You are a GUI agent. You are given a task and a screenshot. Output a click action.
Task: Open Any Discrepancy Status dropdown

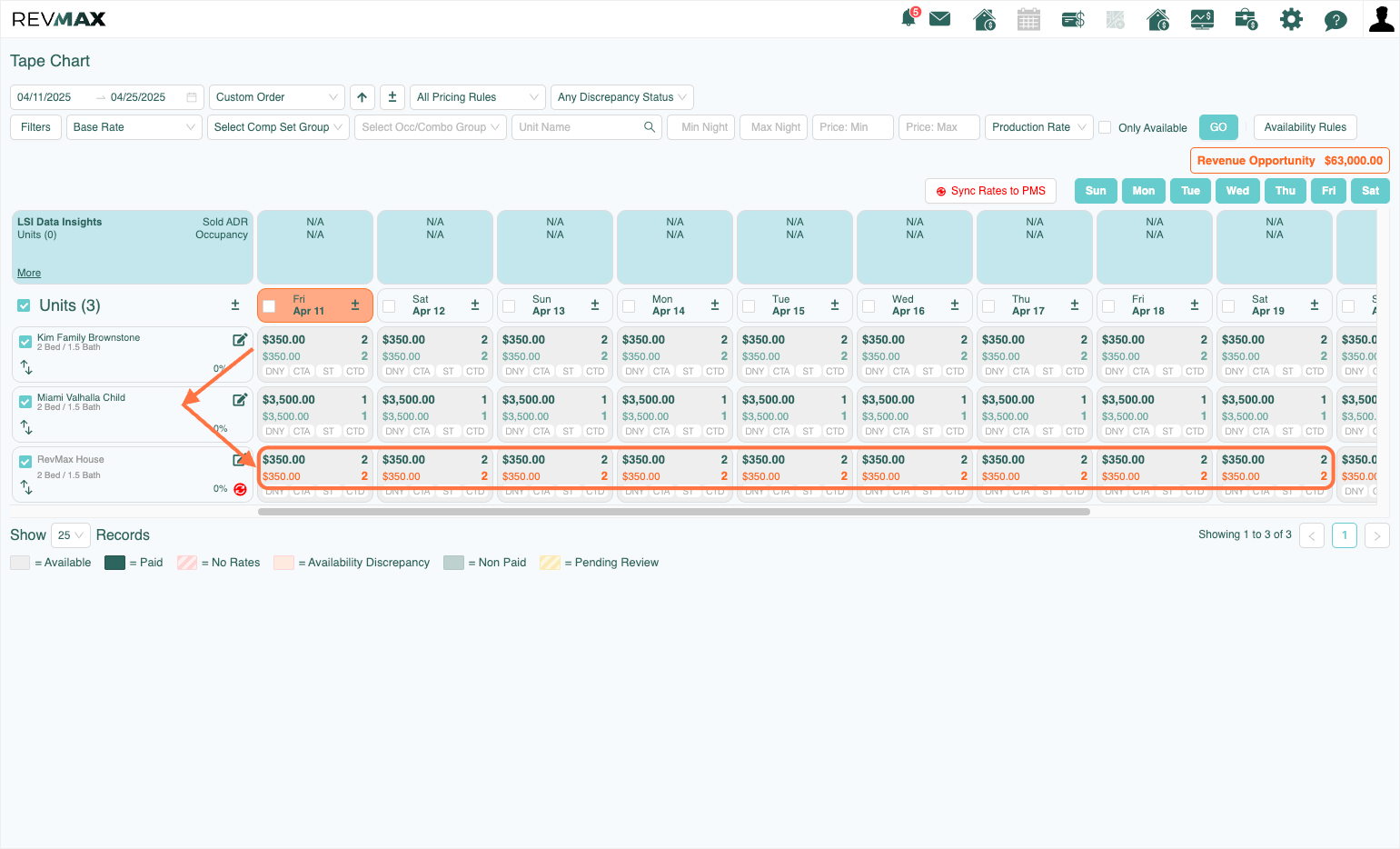point(622,97)
